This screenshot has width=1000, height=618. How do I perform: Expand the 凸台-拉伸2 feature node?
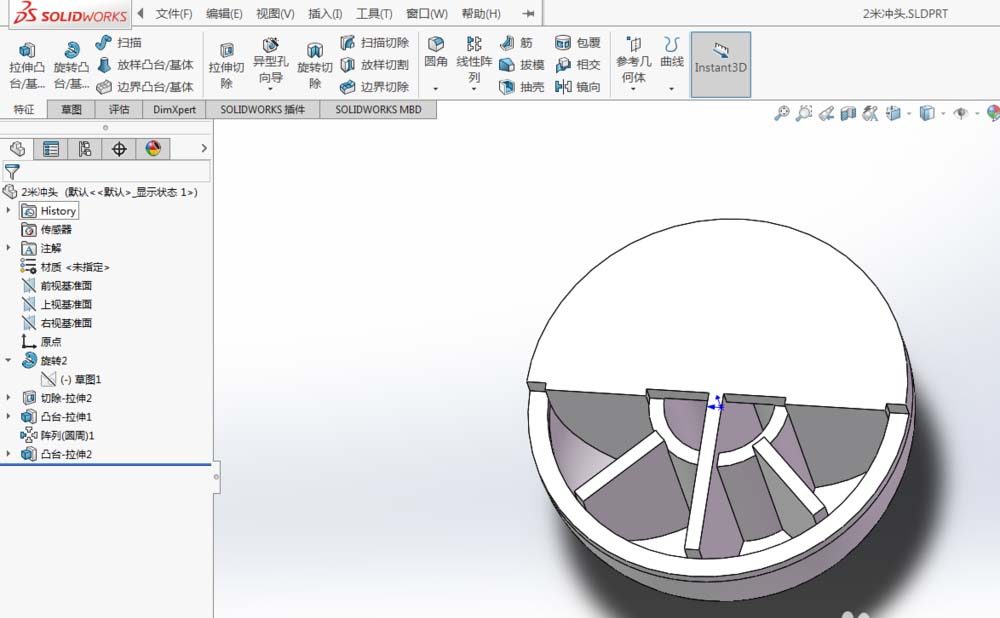[8, 454]
